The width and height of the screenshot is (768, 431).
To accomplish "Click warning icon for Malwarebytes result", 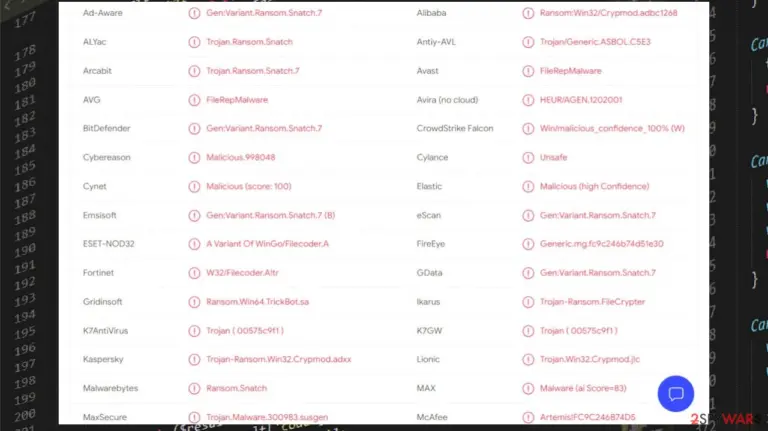I will click(194, 388).
